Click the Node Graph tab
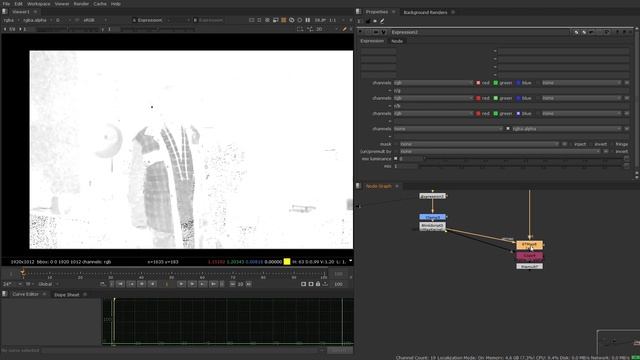Screen dimensions: 640x360 pyautogui.click(x=378, y=186)
